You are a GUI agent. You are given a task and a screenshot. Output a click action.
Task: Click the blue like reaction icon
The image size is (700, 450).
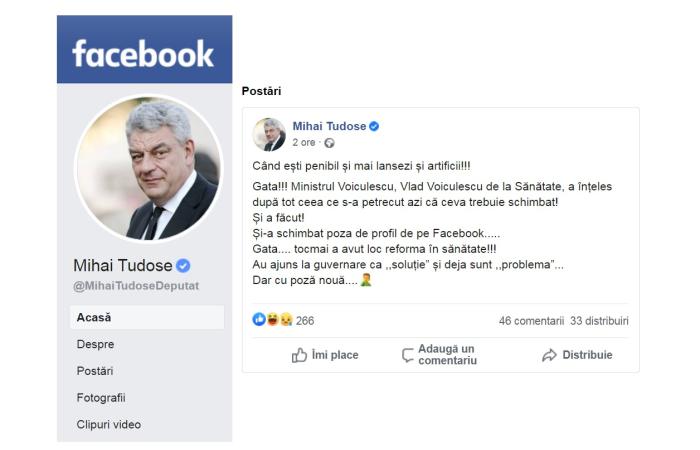(x=260, y=320)
